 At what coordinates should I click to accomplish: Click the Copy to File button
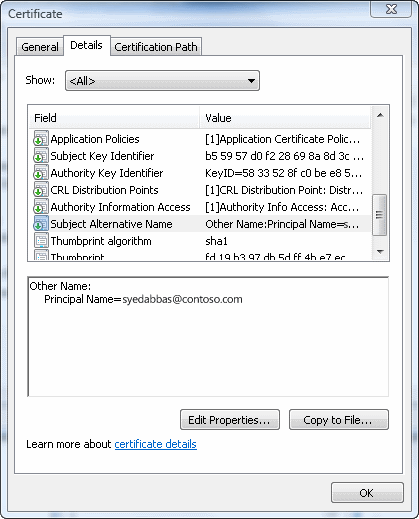[339, 420]
